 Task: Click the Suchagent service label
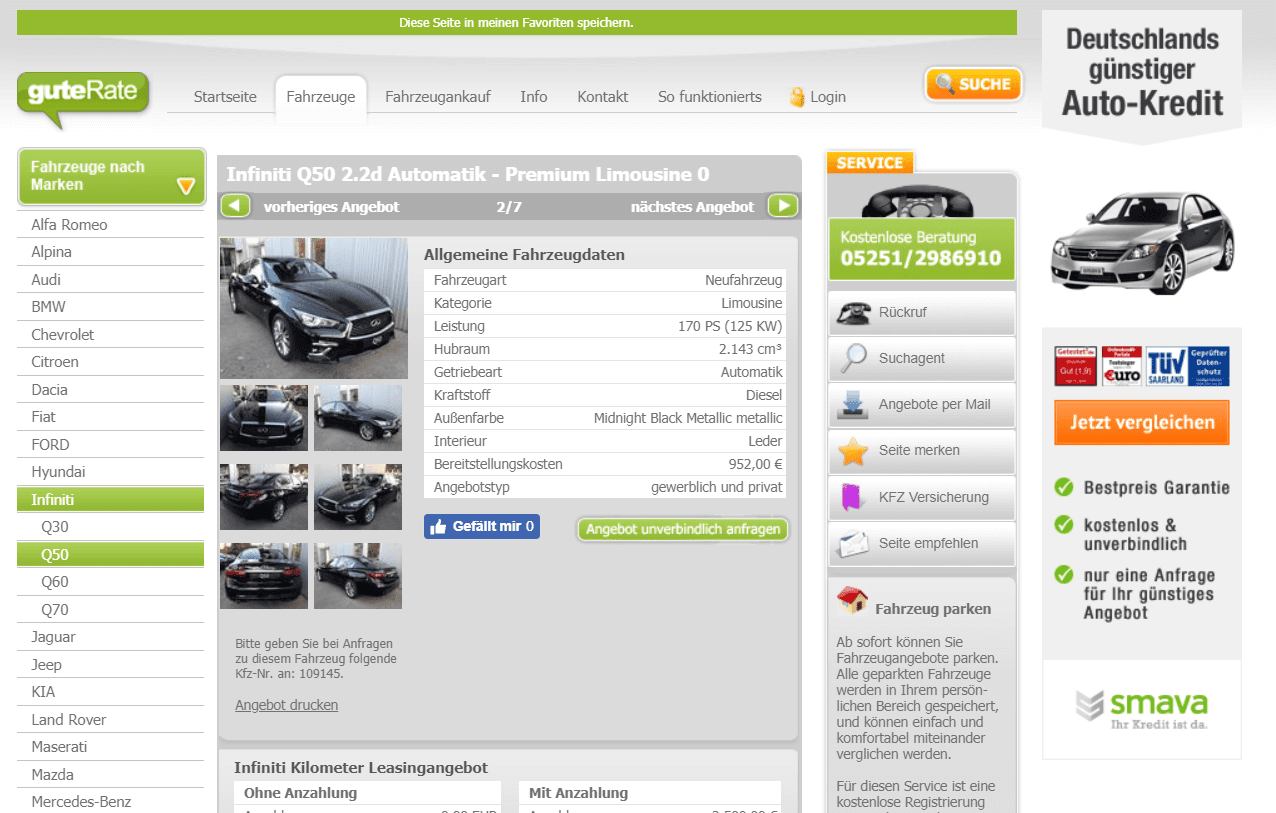click(912, 358)
